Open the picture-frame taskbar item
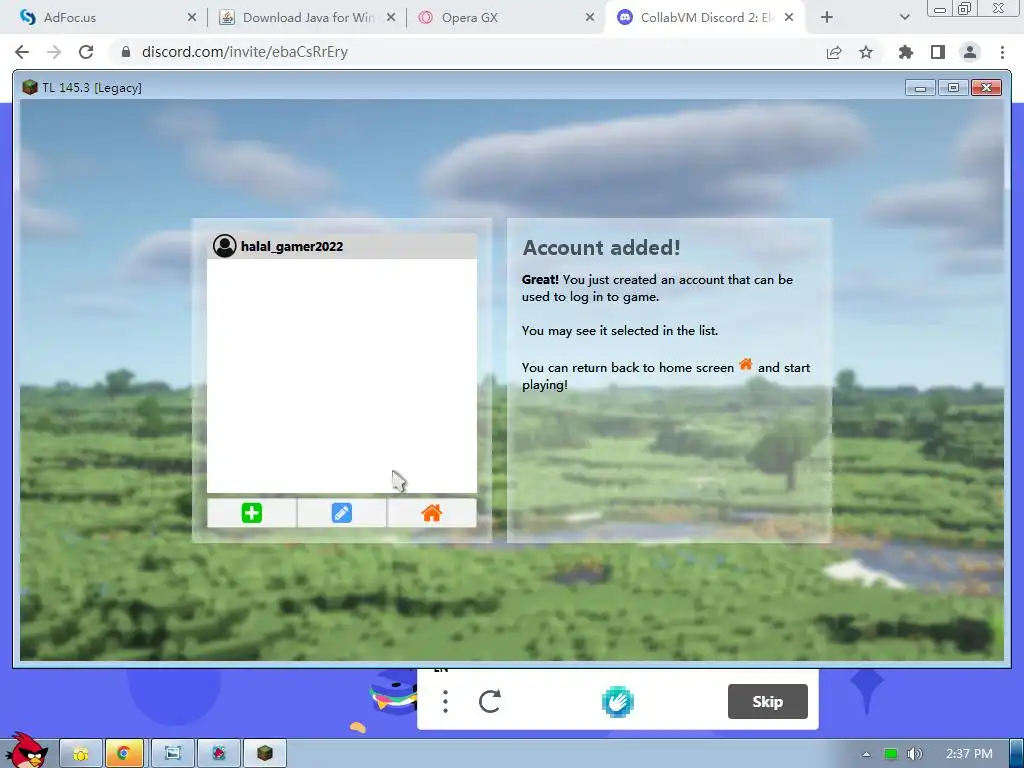 point(172,754)
